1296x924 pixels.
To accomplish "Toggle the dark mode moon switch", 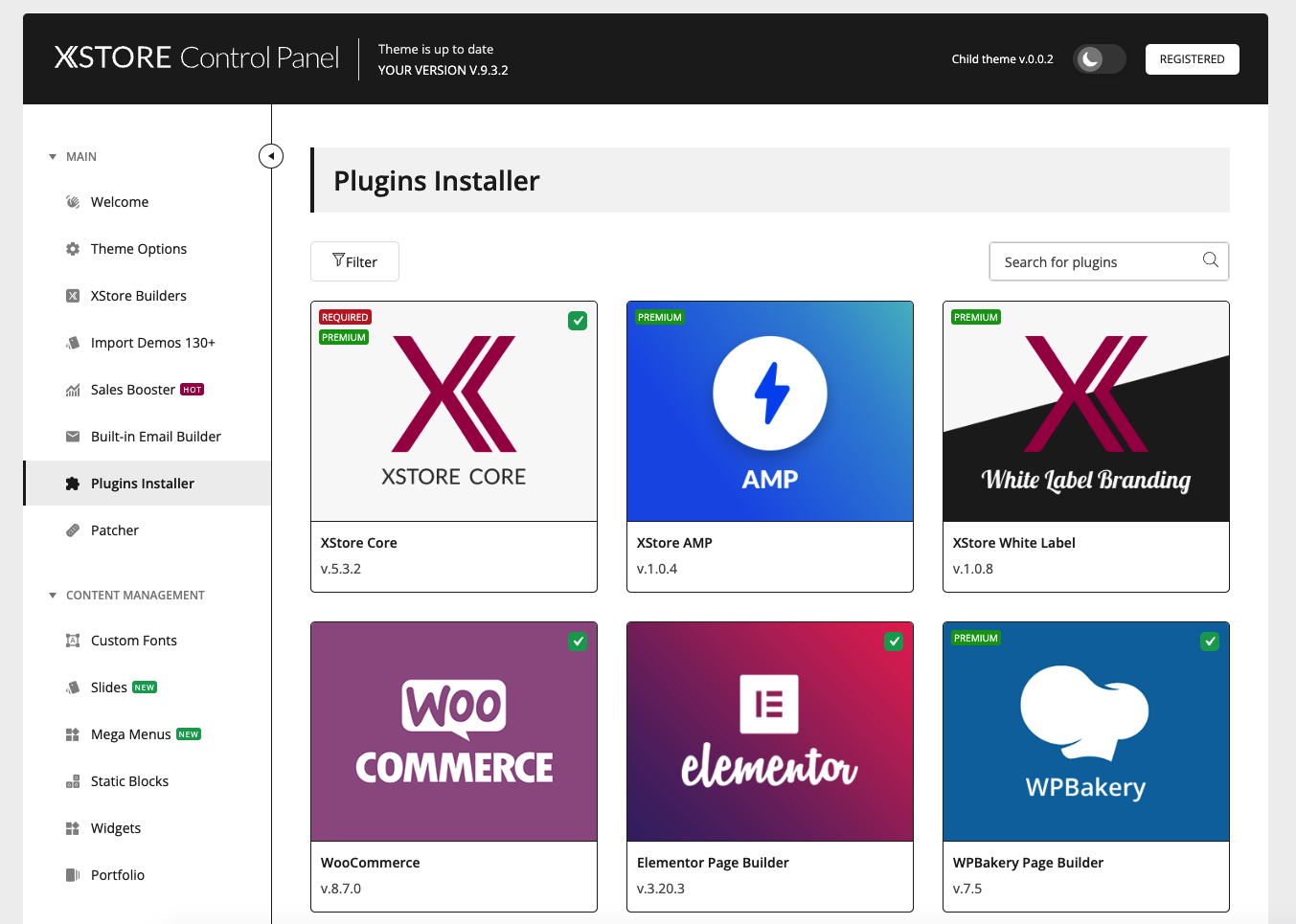I will 1099,59.
